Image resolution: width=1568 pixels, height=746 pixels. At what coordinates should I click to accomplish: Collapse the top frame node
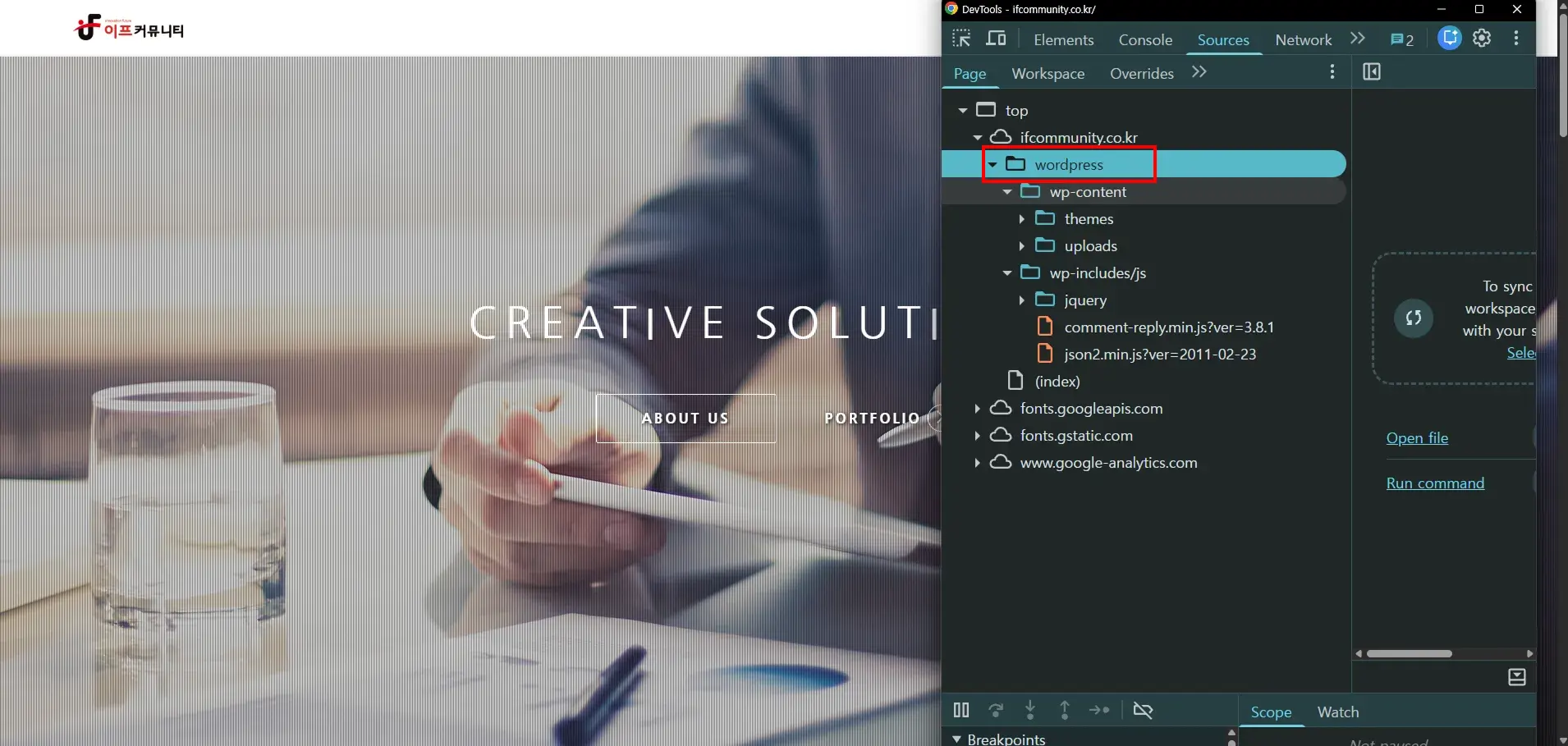point(963,110)
